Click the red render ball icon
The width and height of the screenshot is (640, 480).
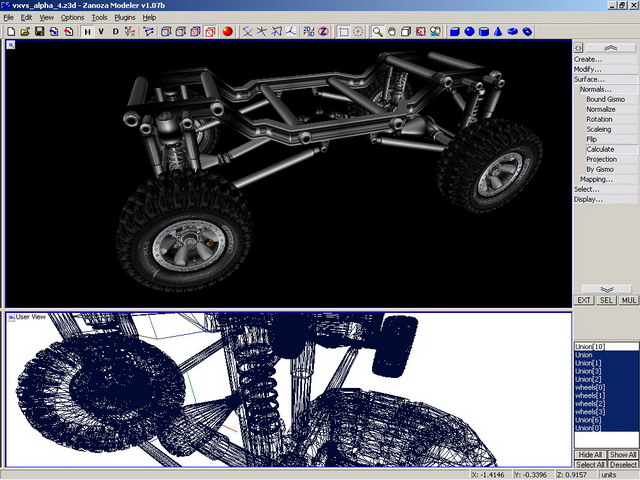point(227,32)
